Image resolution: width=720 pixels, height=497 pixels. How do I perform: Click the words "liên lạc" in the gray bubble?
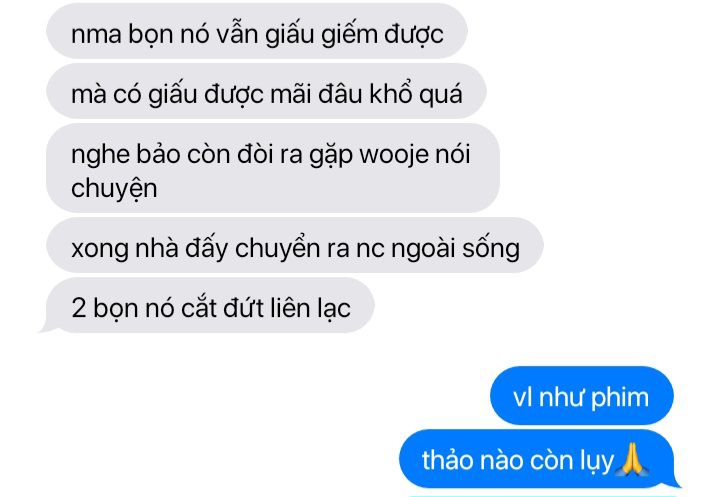(x=310, y=308)
